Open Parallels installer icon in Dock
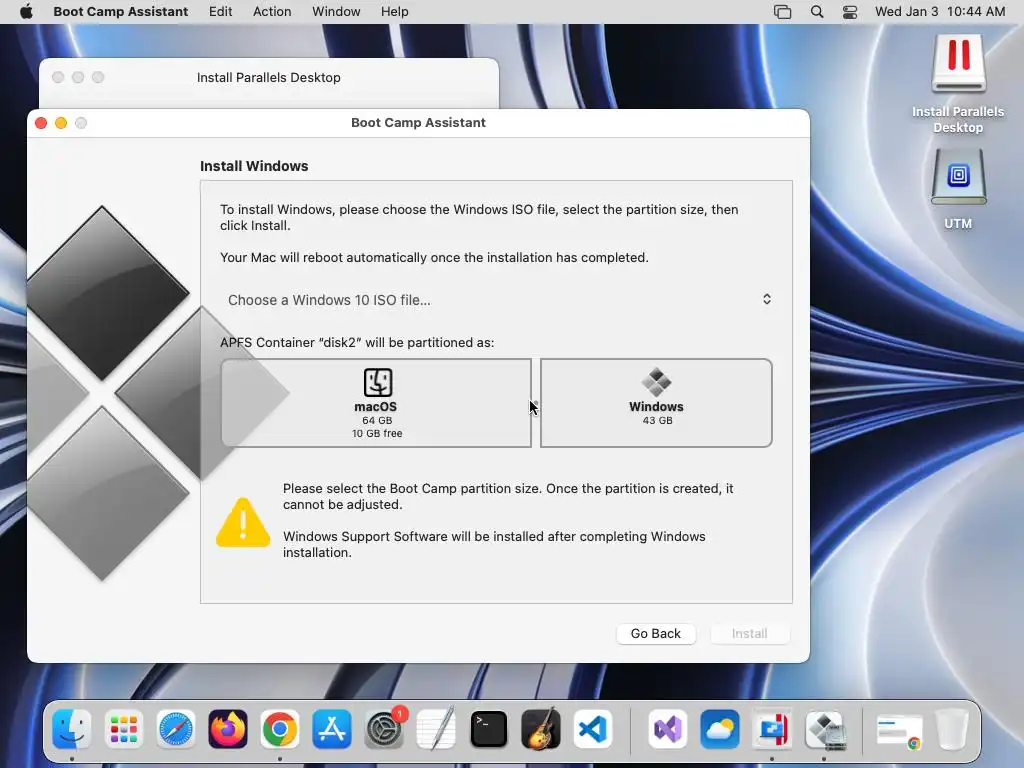This screenshot has height=768, width=1024. coord(772,729)
